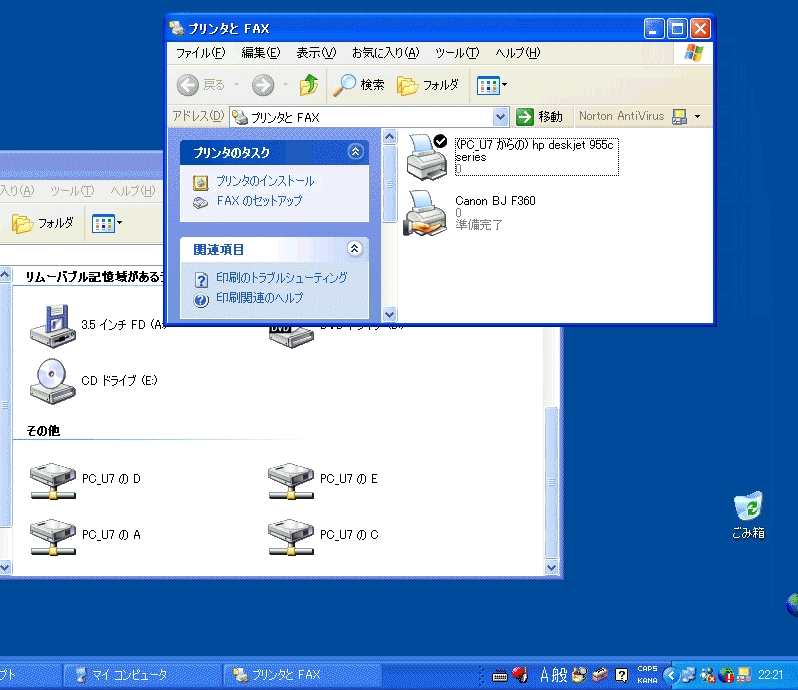Click My Computer left pane scroll down arrow
This screenshot has width=798, height=690.
5,567
